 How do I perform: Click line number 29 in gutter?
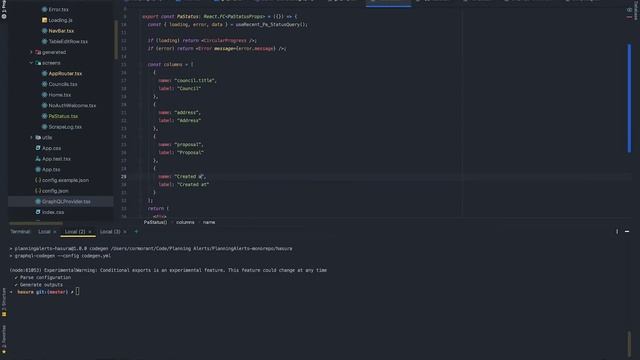pos(123,176)
